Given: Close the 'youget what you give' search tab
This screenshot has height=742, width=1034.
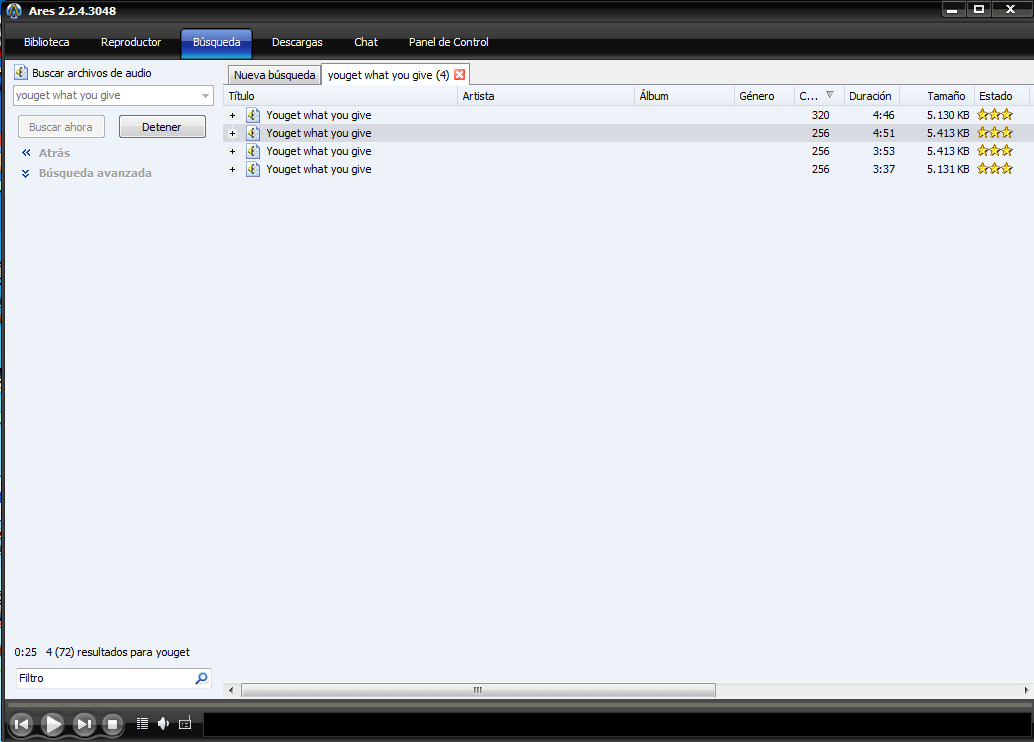Looking at the screenshot, I should coord(460,75).
